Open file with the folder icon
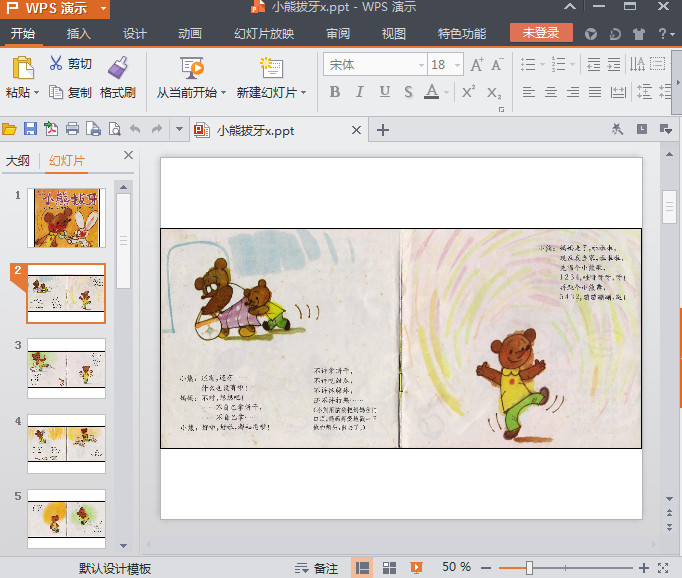The width and height of the screenshot is (682, 578). click(x=9, y=129)
